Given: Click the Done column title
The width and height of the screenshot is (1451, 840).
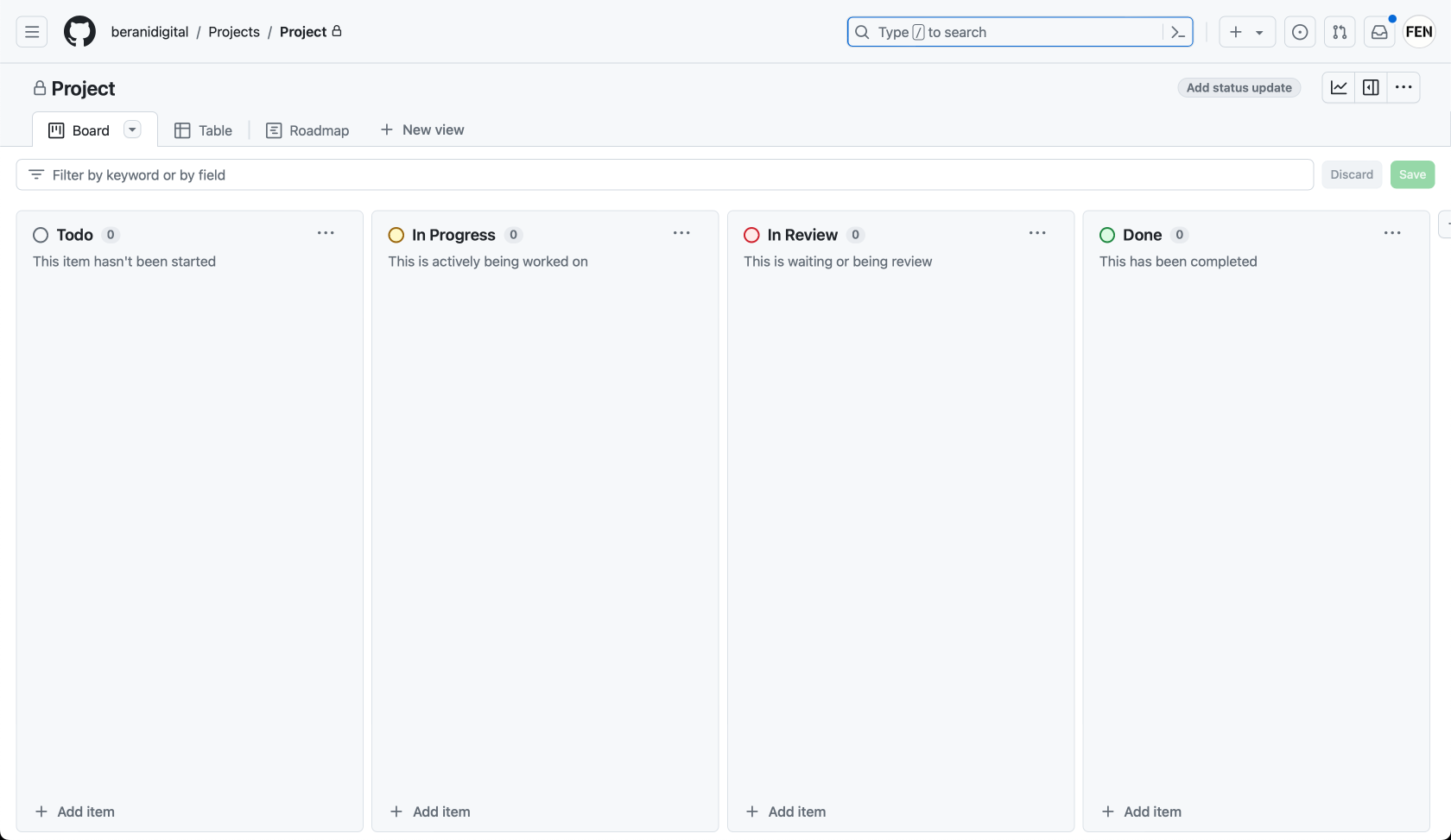Looking at the screenshot, I should pyautogui.click(x=1142, y=235).
